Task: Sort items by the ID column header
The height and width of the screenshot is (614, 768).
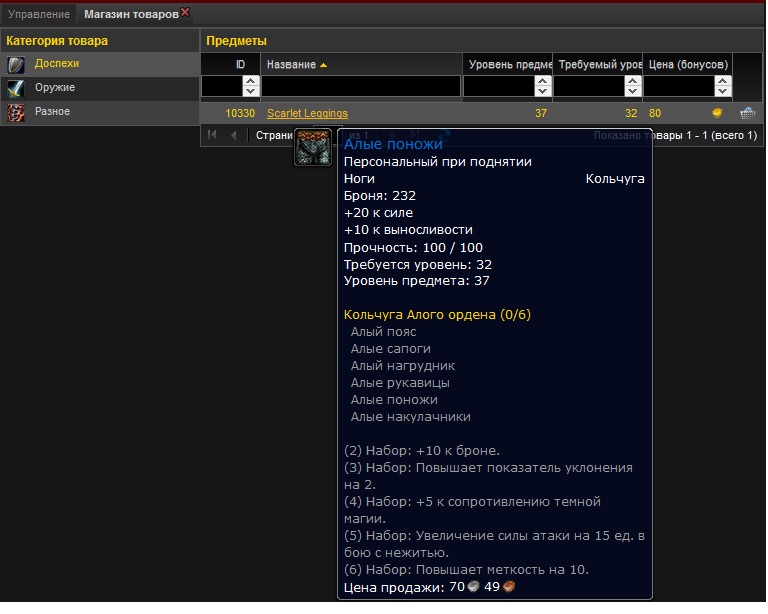Action: click(x=240, y=64)
